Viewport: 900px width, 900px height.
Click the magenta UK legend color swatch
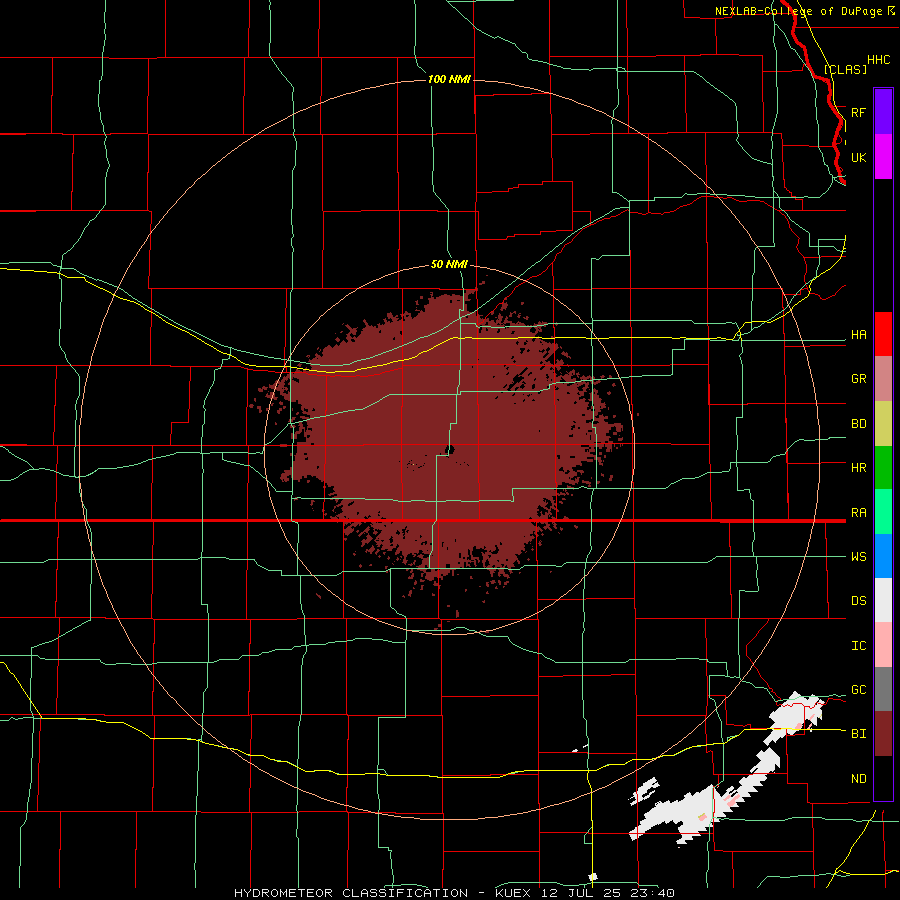click(x=883, y=157)
